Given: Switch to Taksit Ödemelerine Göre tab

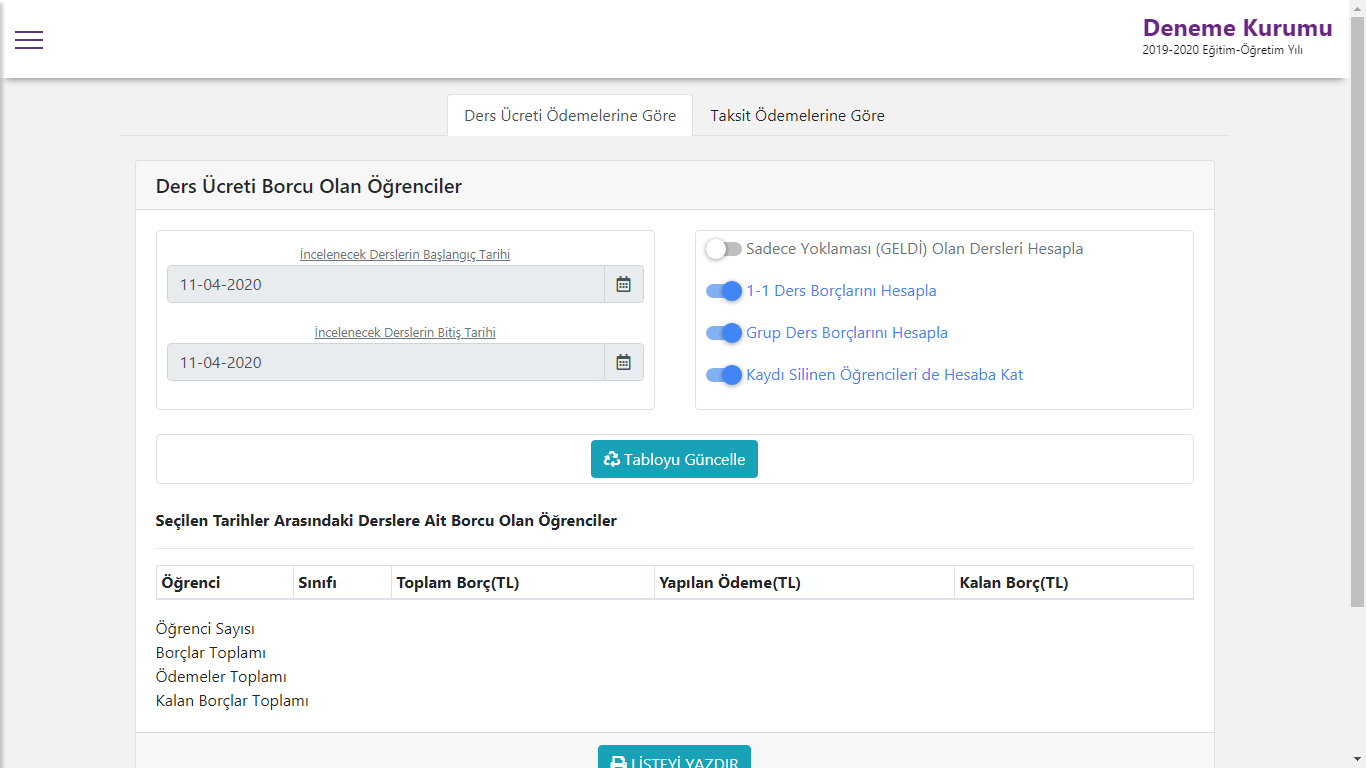Looking at the screenshot, I should coord(797,115).
